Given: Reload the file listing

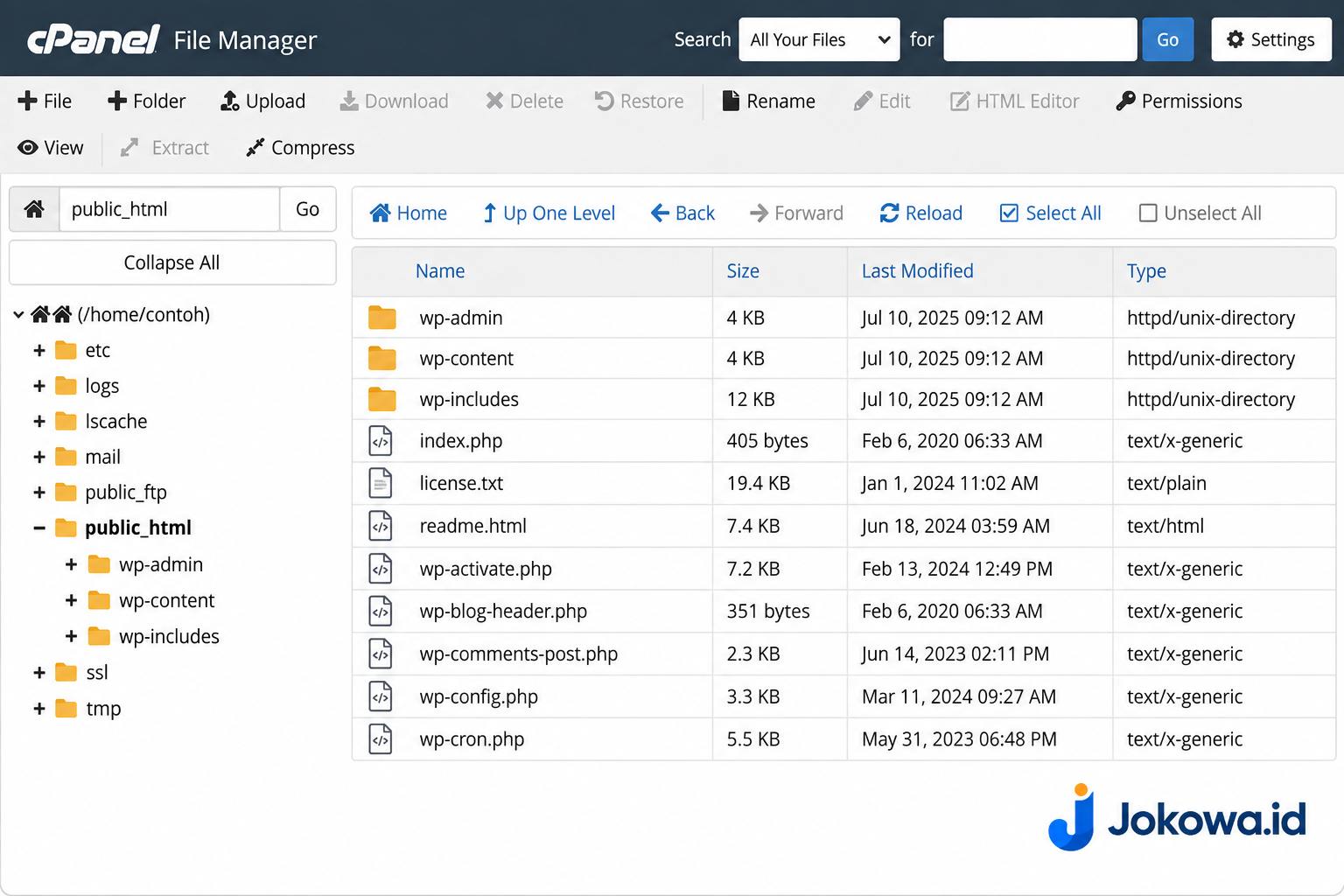Looking at the screenshot, I should point(920,213).
